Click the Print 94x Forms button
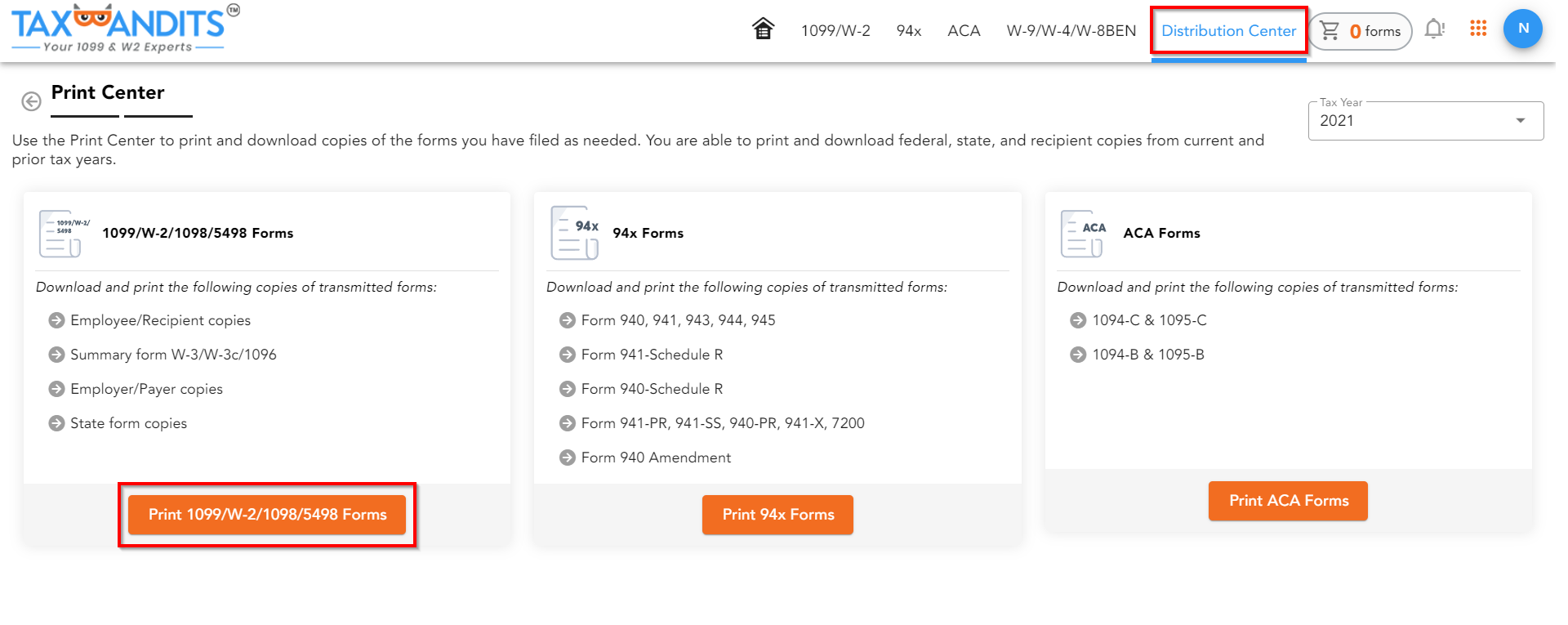Image resolution: width=1568 pixels, height=625 pixels. click(x=778, y=515)
